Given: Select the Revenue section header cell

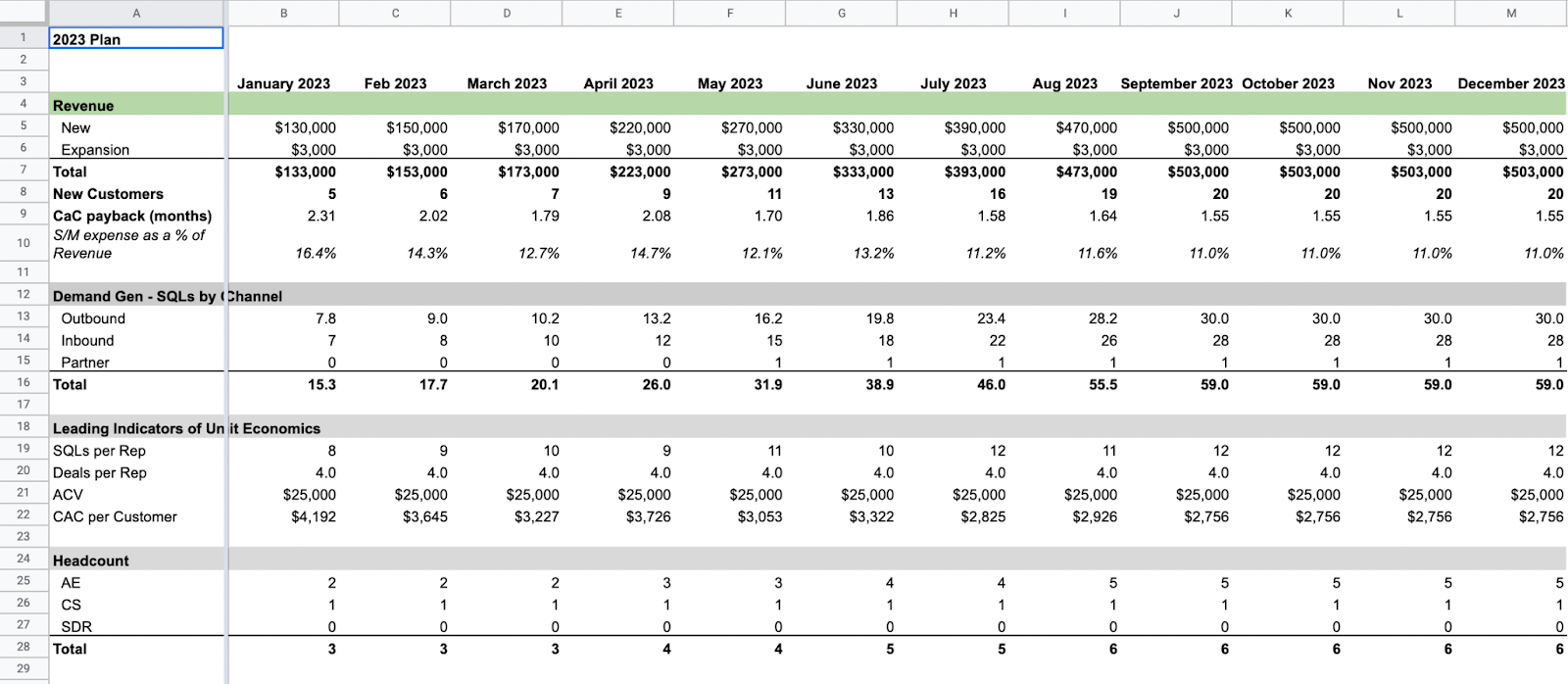Looking at the screenshot, I should pos(136,105).
